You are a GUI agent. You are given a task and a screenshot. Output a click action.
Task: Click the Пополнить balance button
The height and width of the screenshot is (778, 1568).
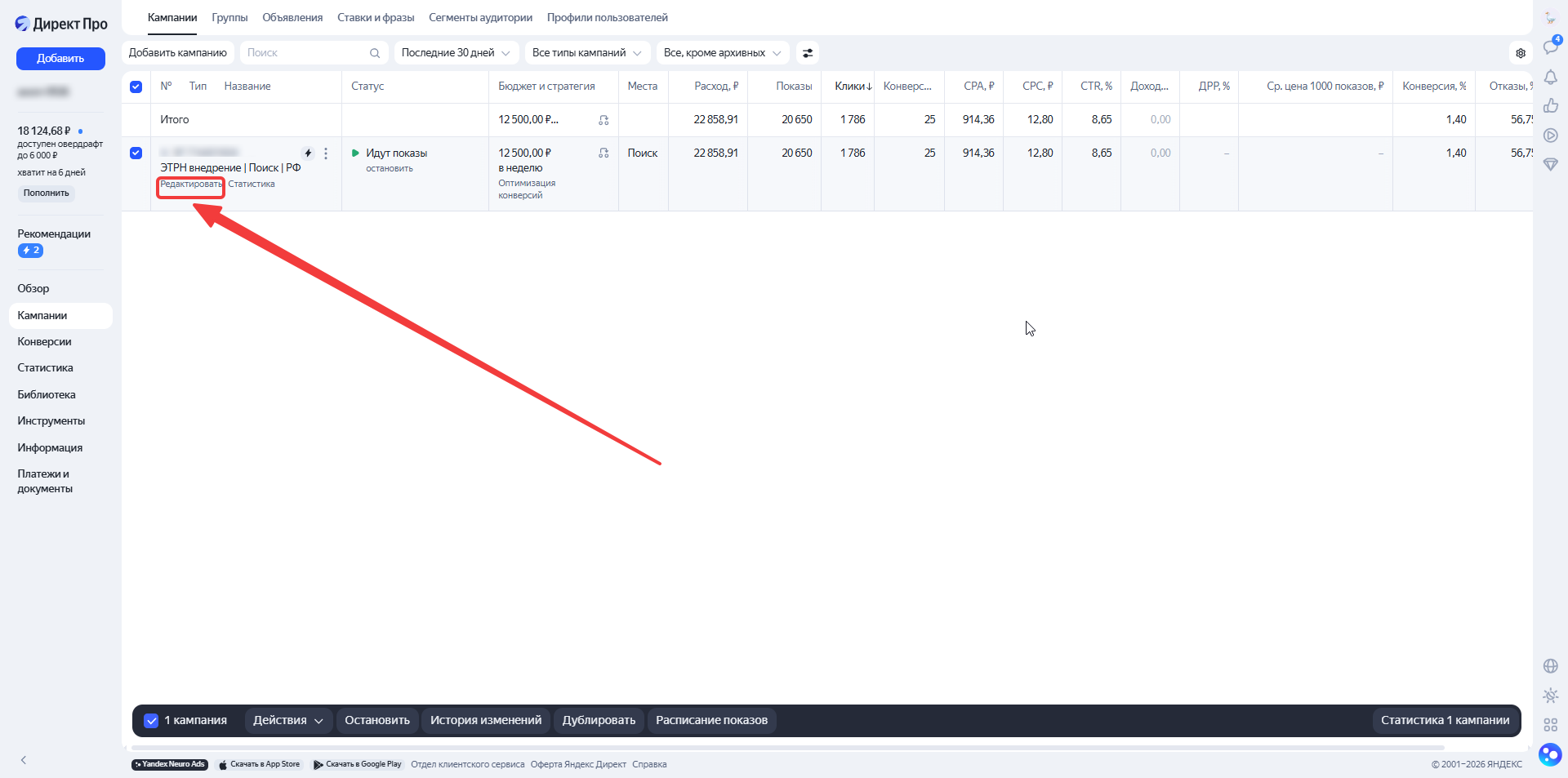point(47,193)
